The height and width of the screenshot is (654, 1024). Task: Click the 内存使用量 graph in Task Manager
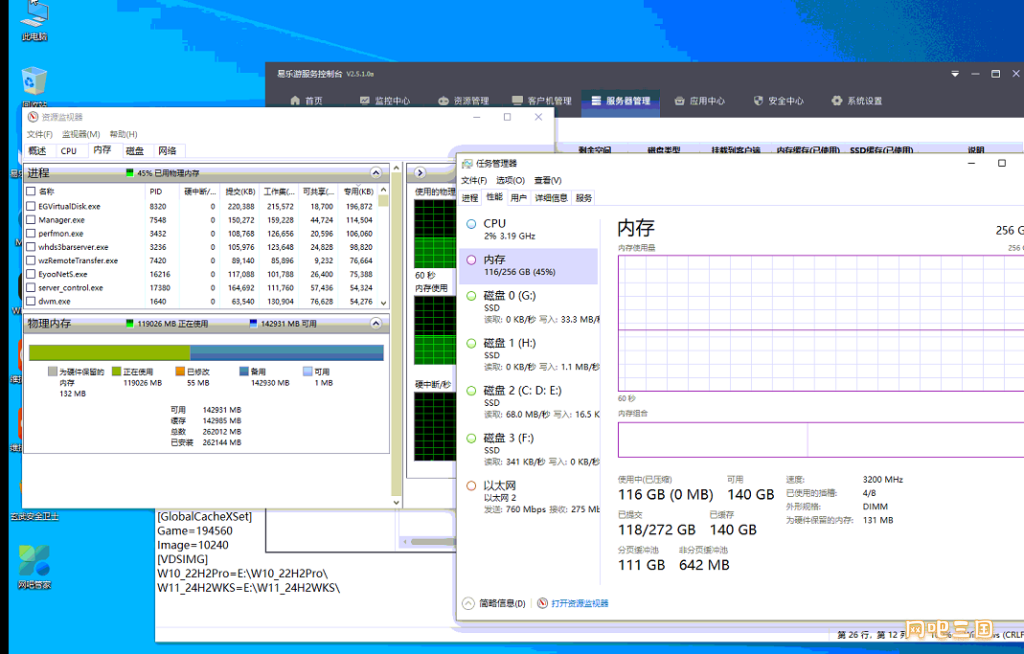click(821, 323)
